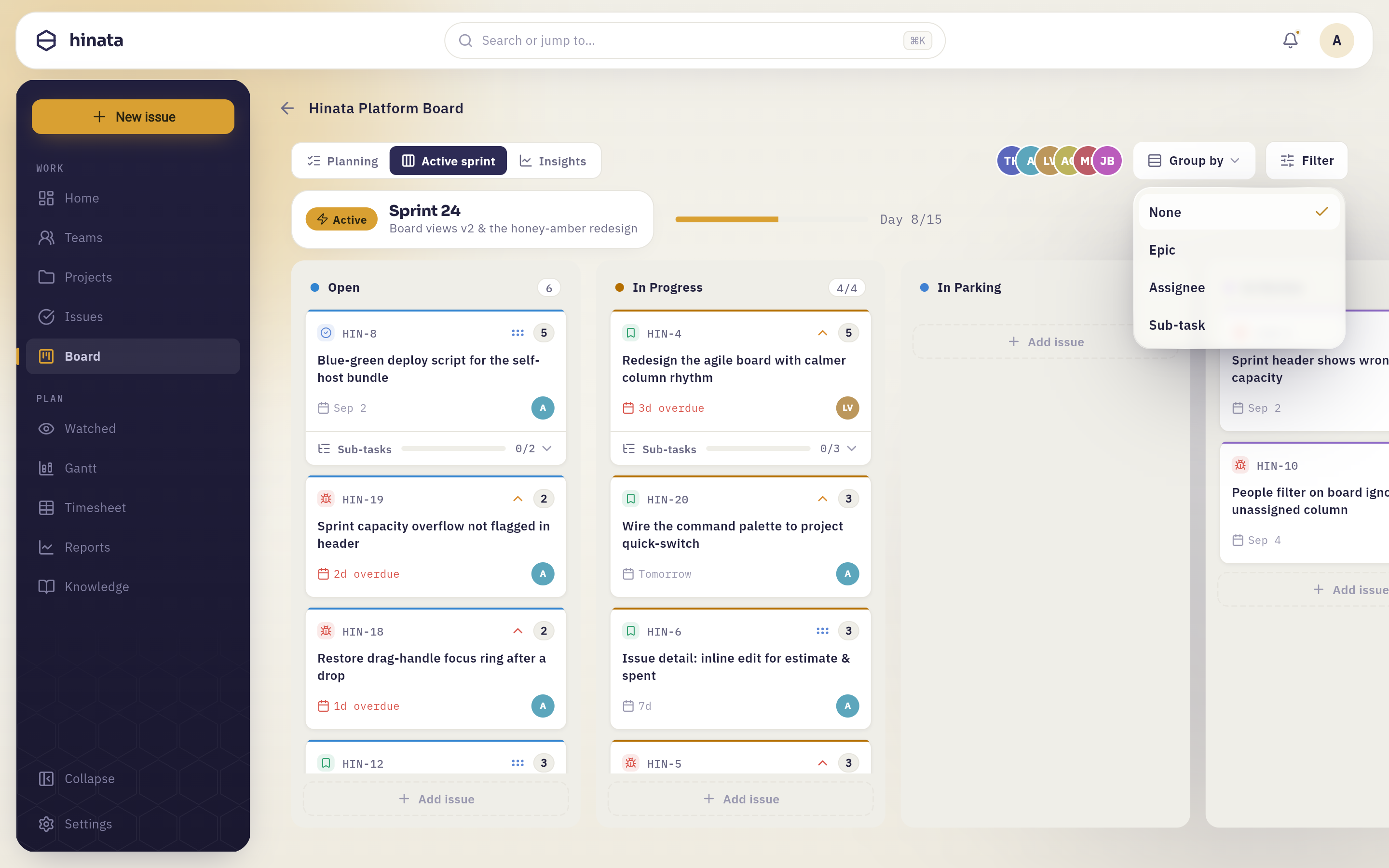1389x868 pixels.
Task: Click the HIN-4 story bookmark icon
Action: (x=631, y=333)
